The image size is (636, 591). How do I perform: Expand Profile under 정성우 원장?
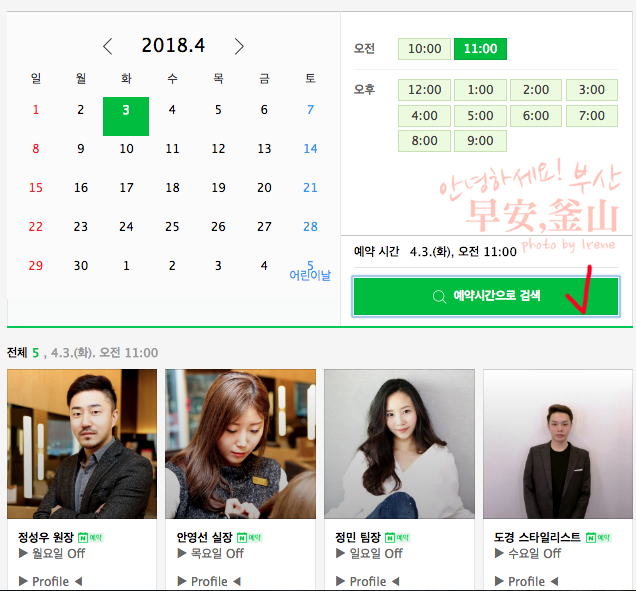(x=50, y=581)
